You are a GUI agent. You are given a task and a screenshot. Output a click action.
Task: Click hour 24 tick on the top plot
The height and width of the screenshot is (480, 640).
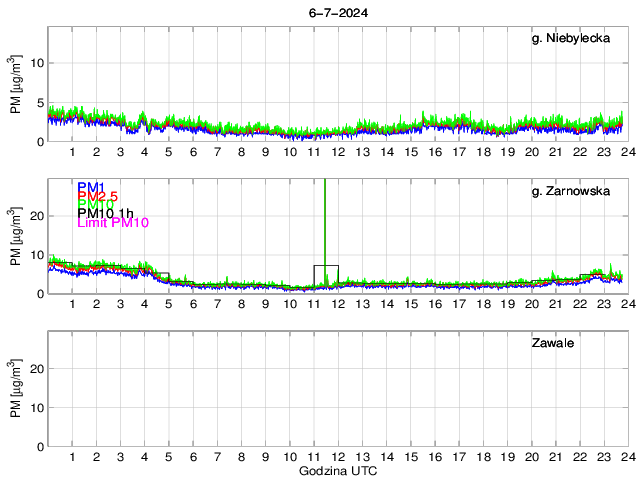(627, 152)
